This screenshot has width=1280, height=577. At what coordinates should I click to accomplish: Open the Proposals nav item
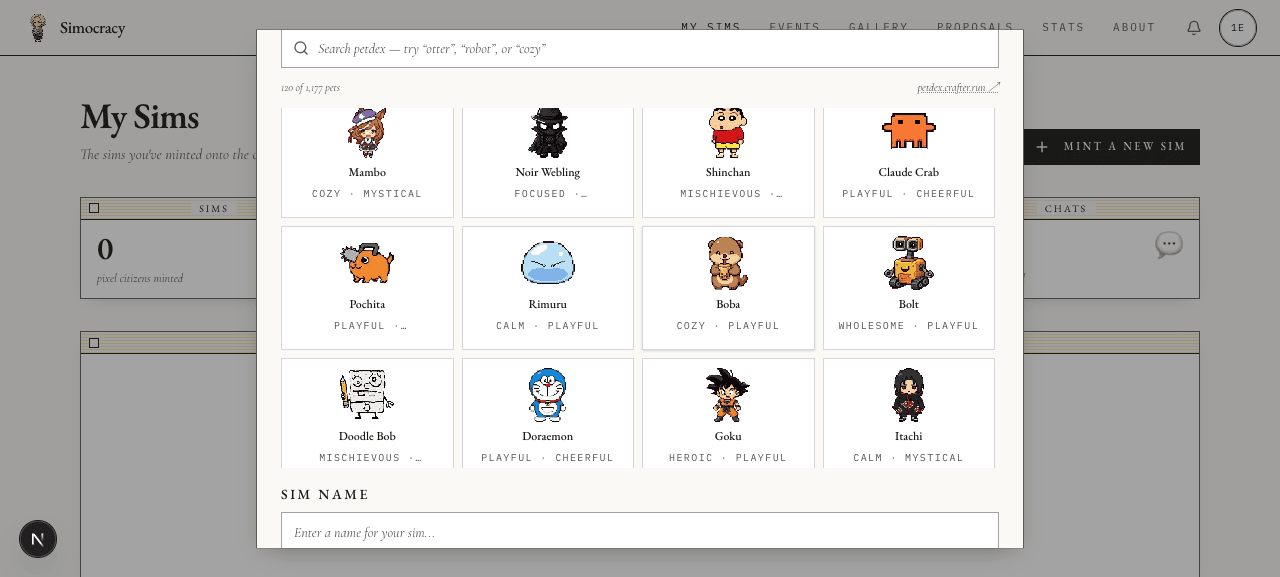(975, 28)
